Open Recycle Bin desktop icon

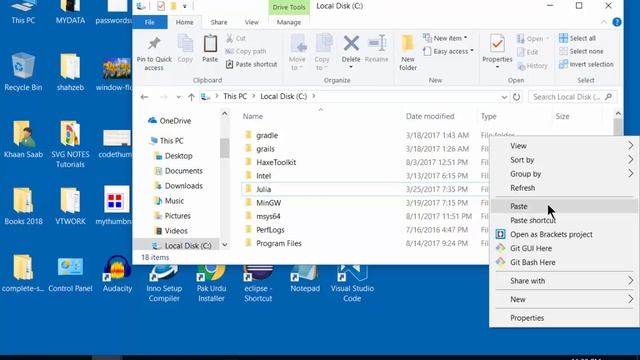click(23, 72)
